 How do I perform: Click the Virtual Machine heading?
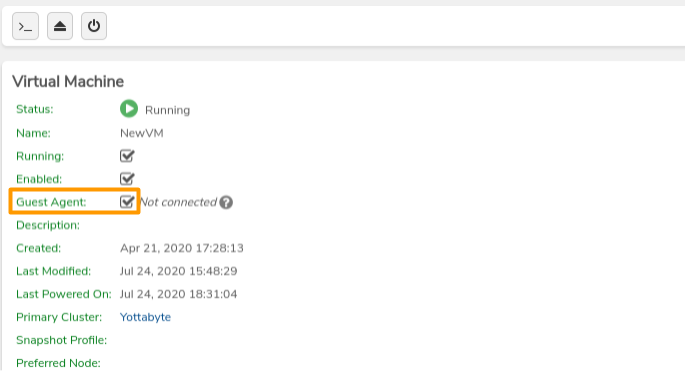[68, 81]
